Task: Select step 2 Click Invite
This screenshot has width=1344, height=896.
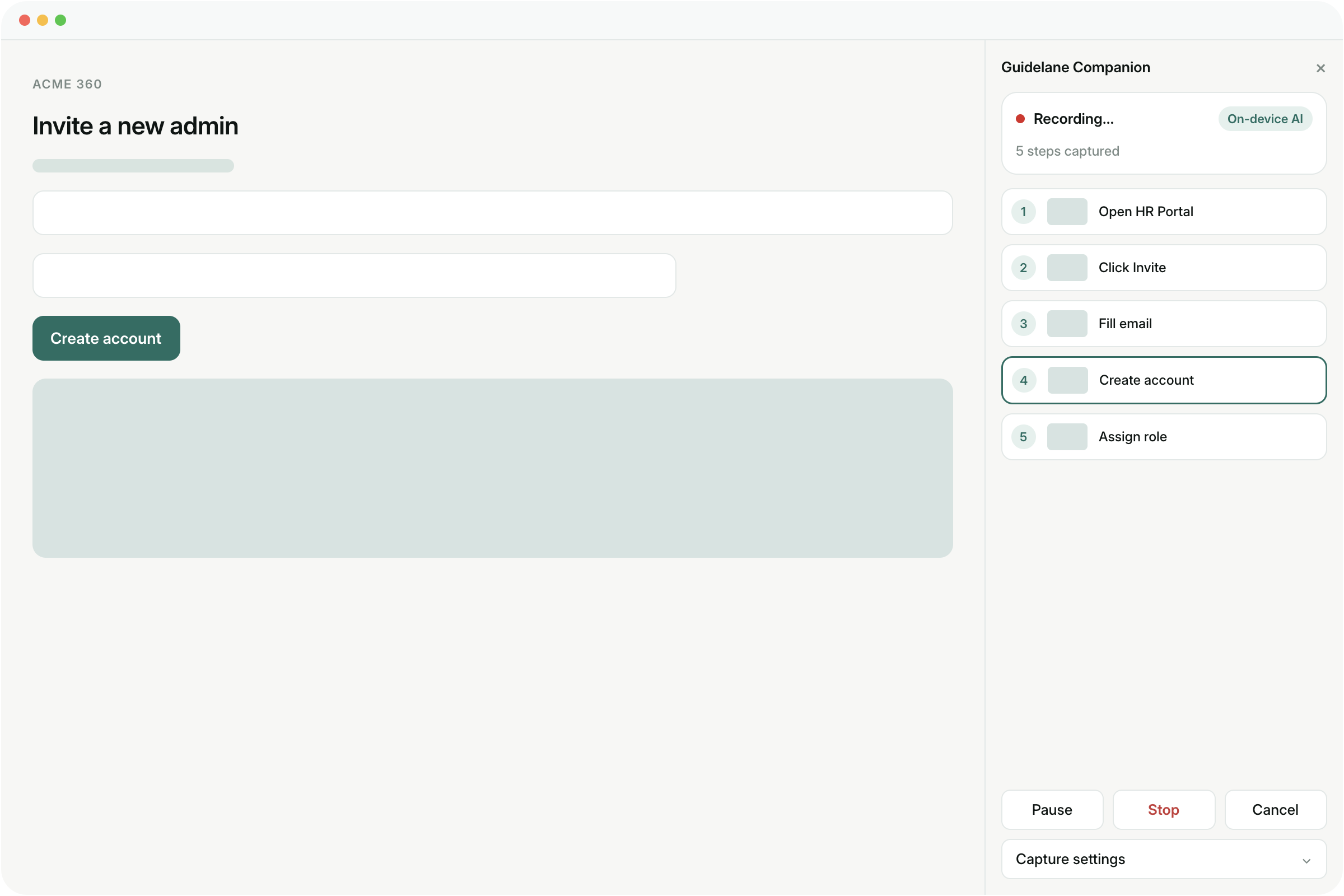Action: (x=1164, y=268)
